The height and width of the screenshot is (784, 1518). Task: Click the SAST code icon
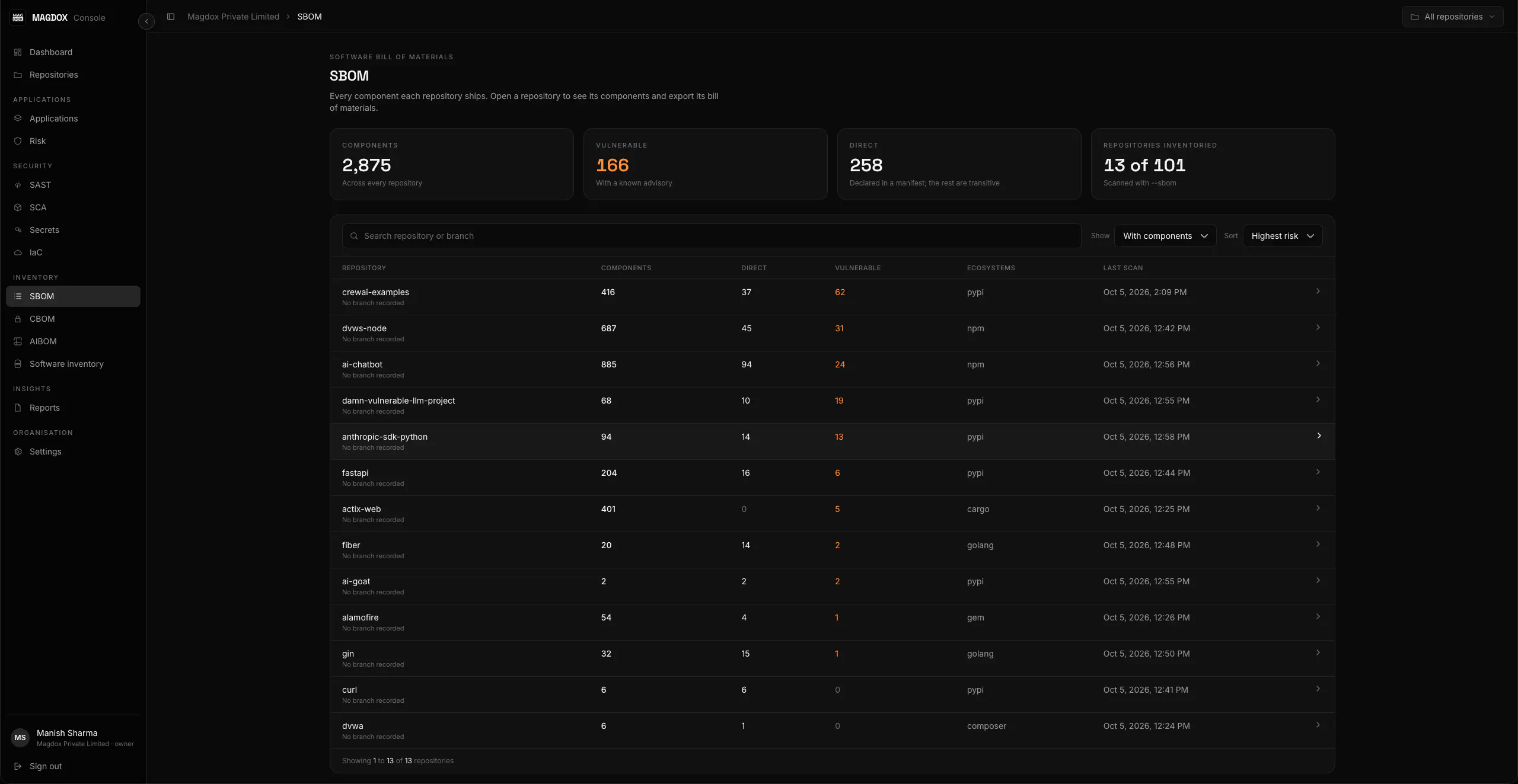(x=18, y=185)
